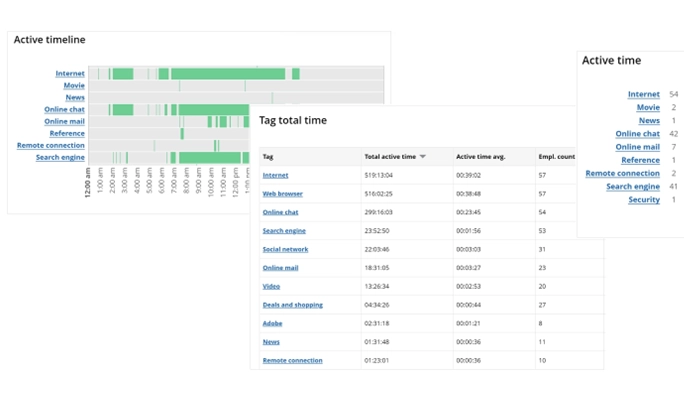Select the Online chat timeline label
The image size is (684, 396).
[x=64, y=109]
